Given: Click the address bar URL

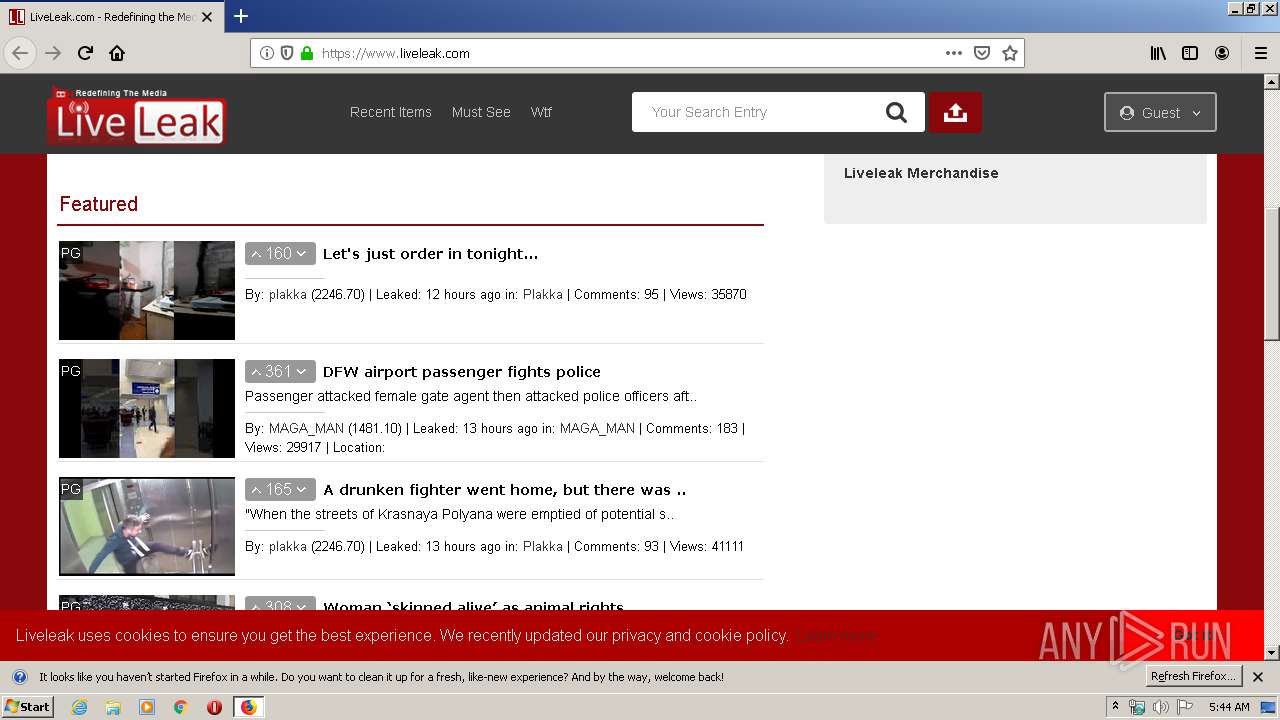Looking at the screenshot, I should click(396, 53).
